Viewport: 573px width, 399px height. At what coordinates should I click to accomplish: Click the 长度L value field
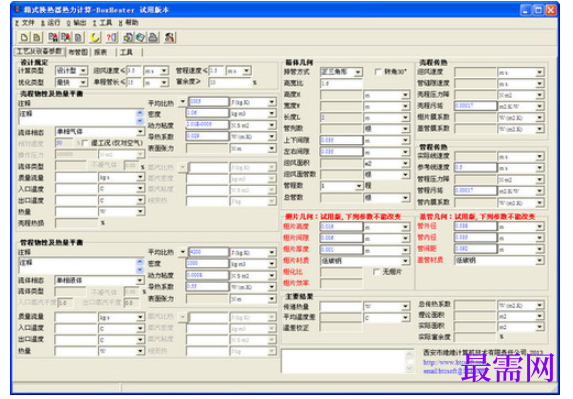point(341,117)
